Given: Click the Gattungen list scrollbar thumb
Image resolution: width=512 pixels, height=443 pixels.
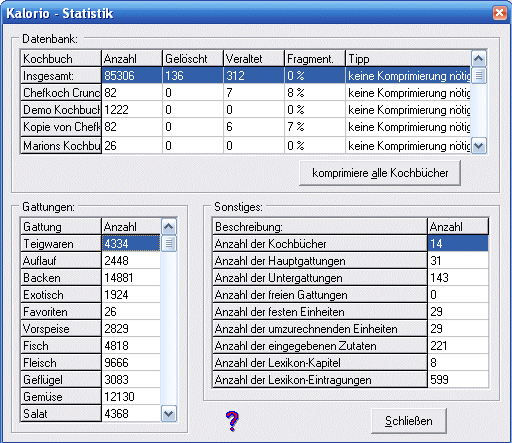Looking at the screenshot, I should (169, 243).
